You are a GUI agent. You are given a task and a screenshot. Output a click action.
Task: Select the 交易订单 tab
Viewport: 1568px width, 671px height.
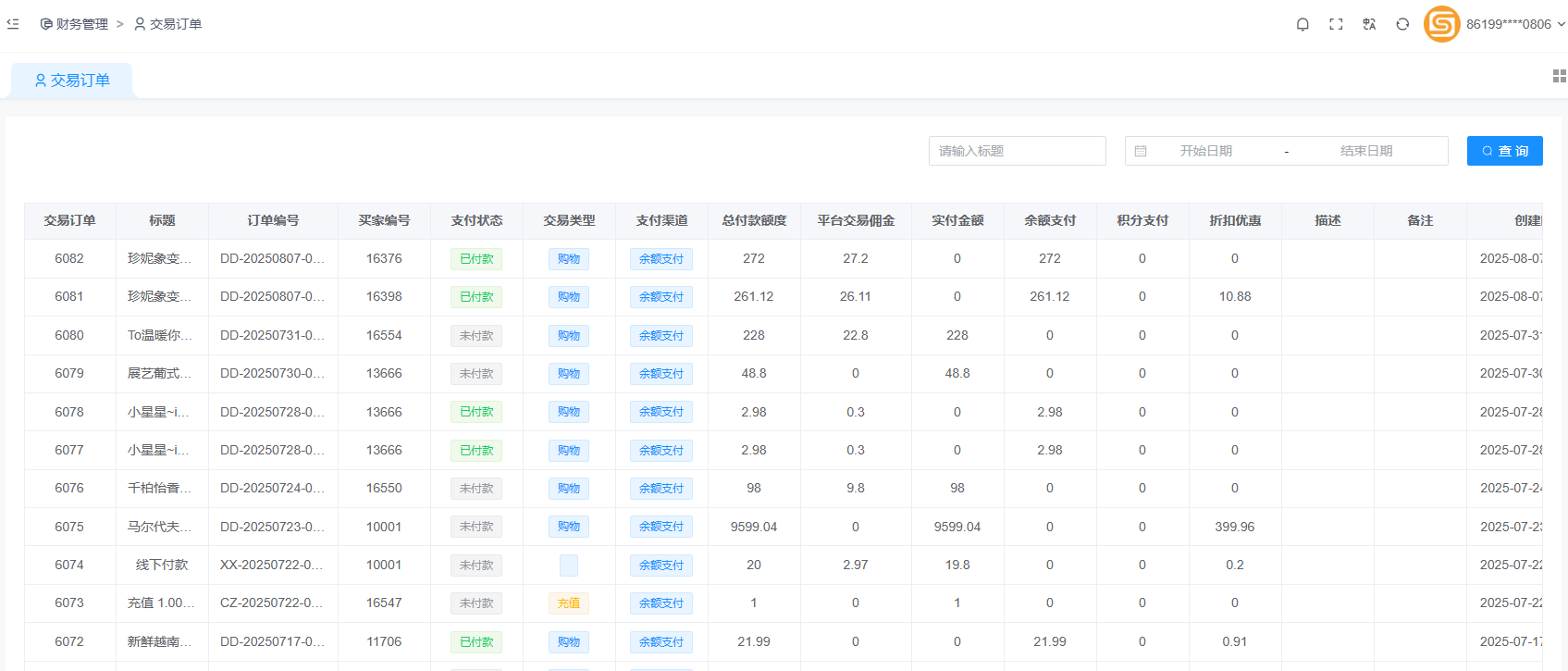coord(72,81)
